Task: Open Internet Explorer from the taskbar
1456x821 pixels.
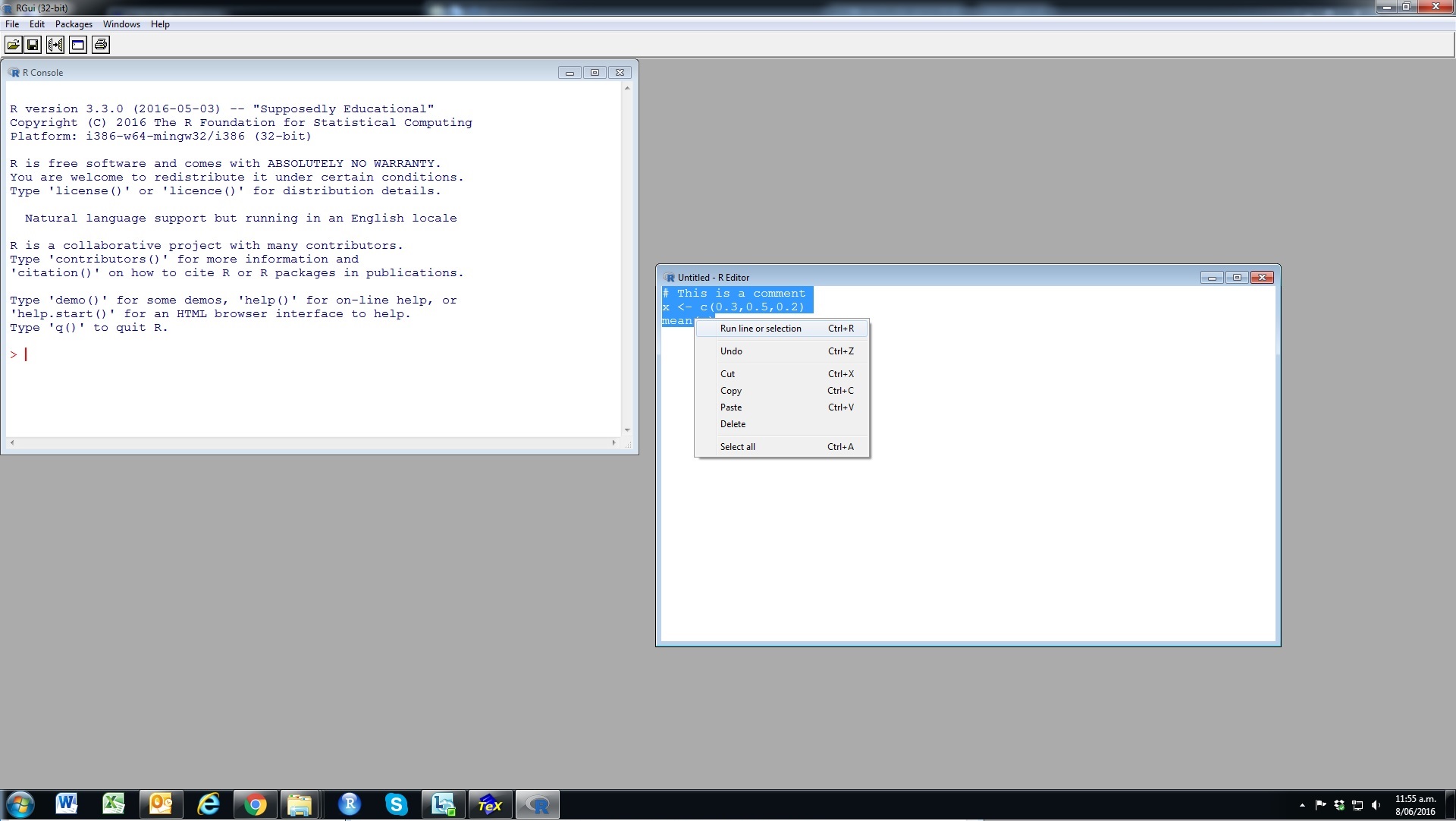Action: [208, 804]
